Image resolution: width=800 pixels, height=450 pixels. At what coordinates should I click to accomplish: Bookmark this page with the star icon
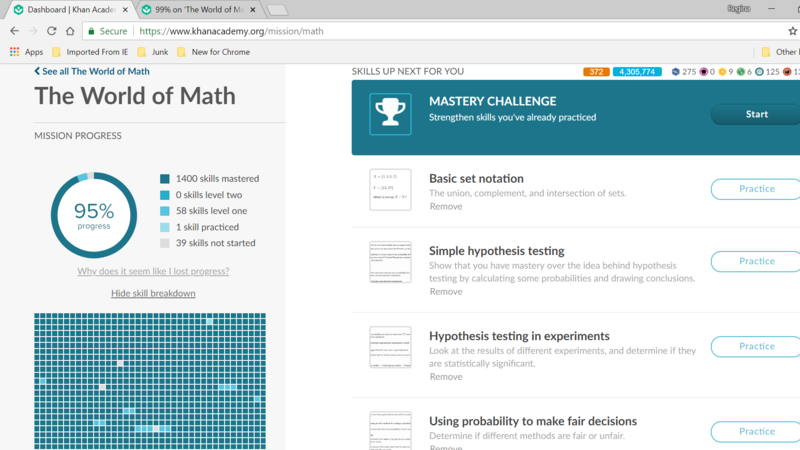[x=792, y=31]
